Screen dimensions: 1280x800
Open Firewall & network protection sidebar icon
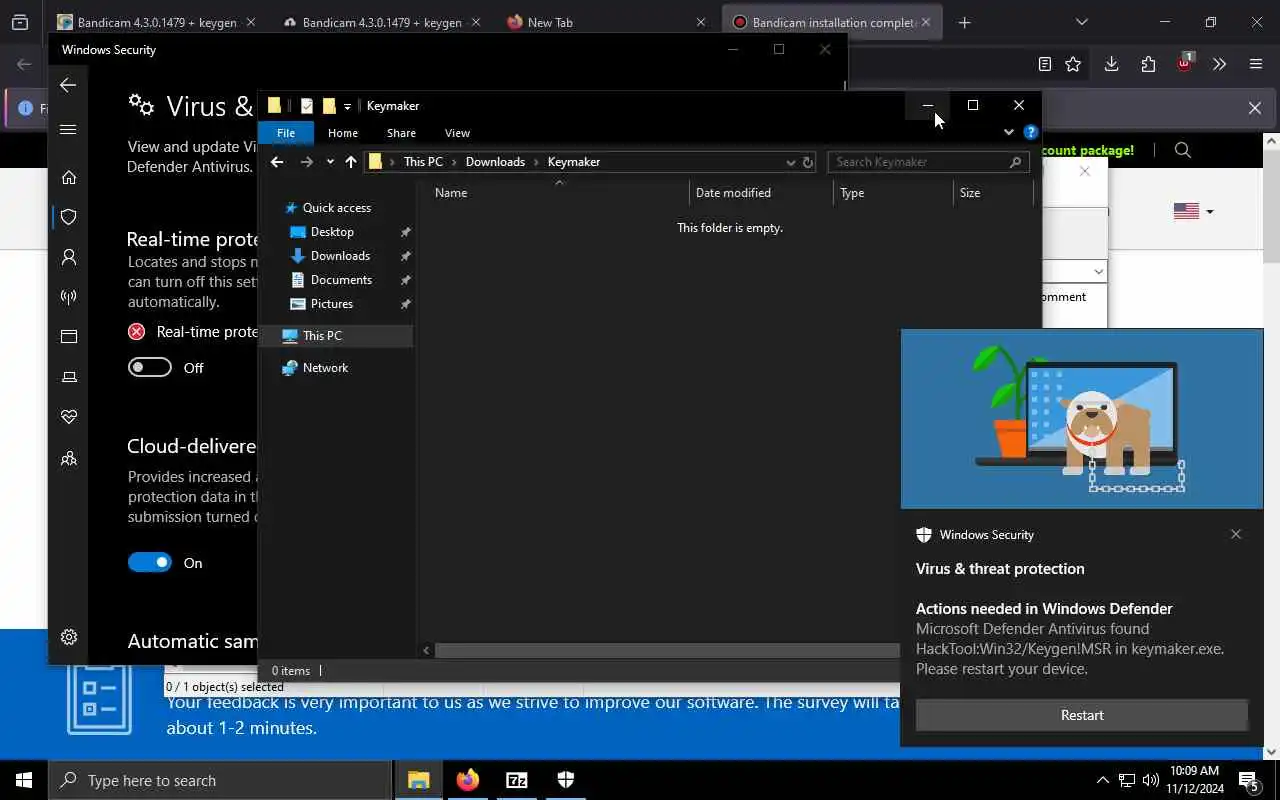tap(69, 297)
